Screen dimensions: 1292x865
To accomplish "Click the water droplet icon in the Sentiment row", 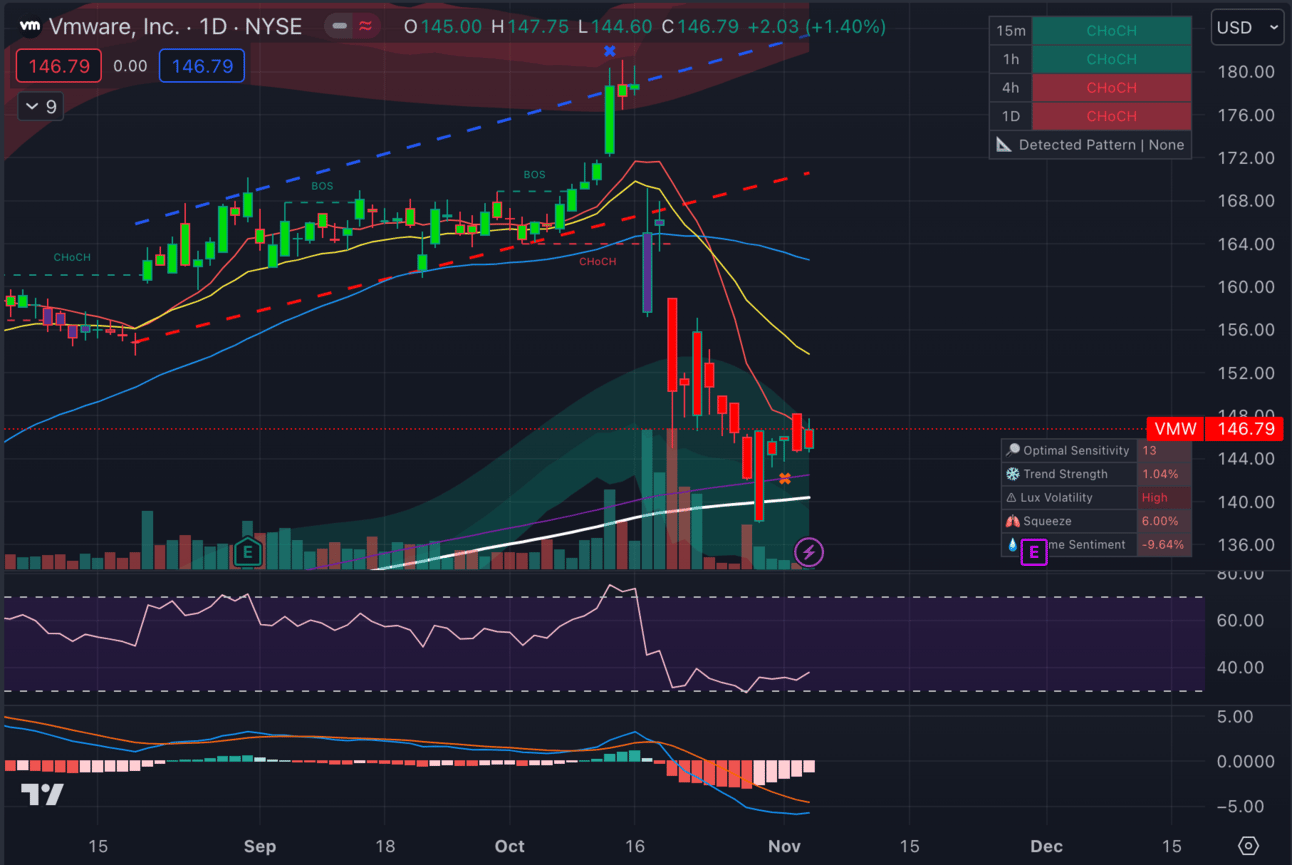I will click(1013, 545).
